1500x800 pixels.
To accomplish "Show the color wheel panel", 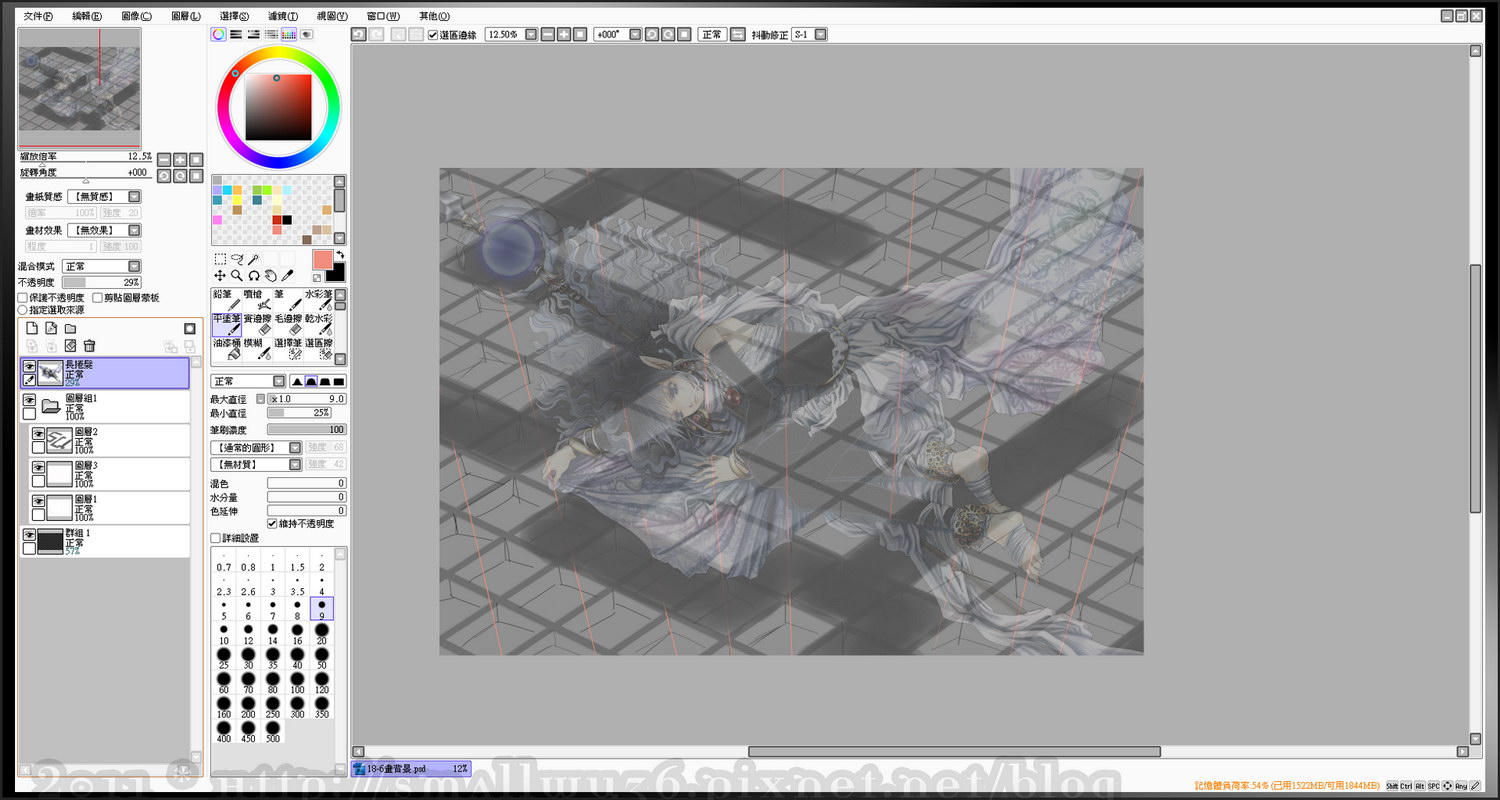I will tap(218, 34).
